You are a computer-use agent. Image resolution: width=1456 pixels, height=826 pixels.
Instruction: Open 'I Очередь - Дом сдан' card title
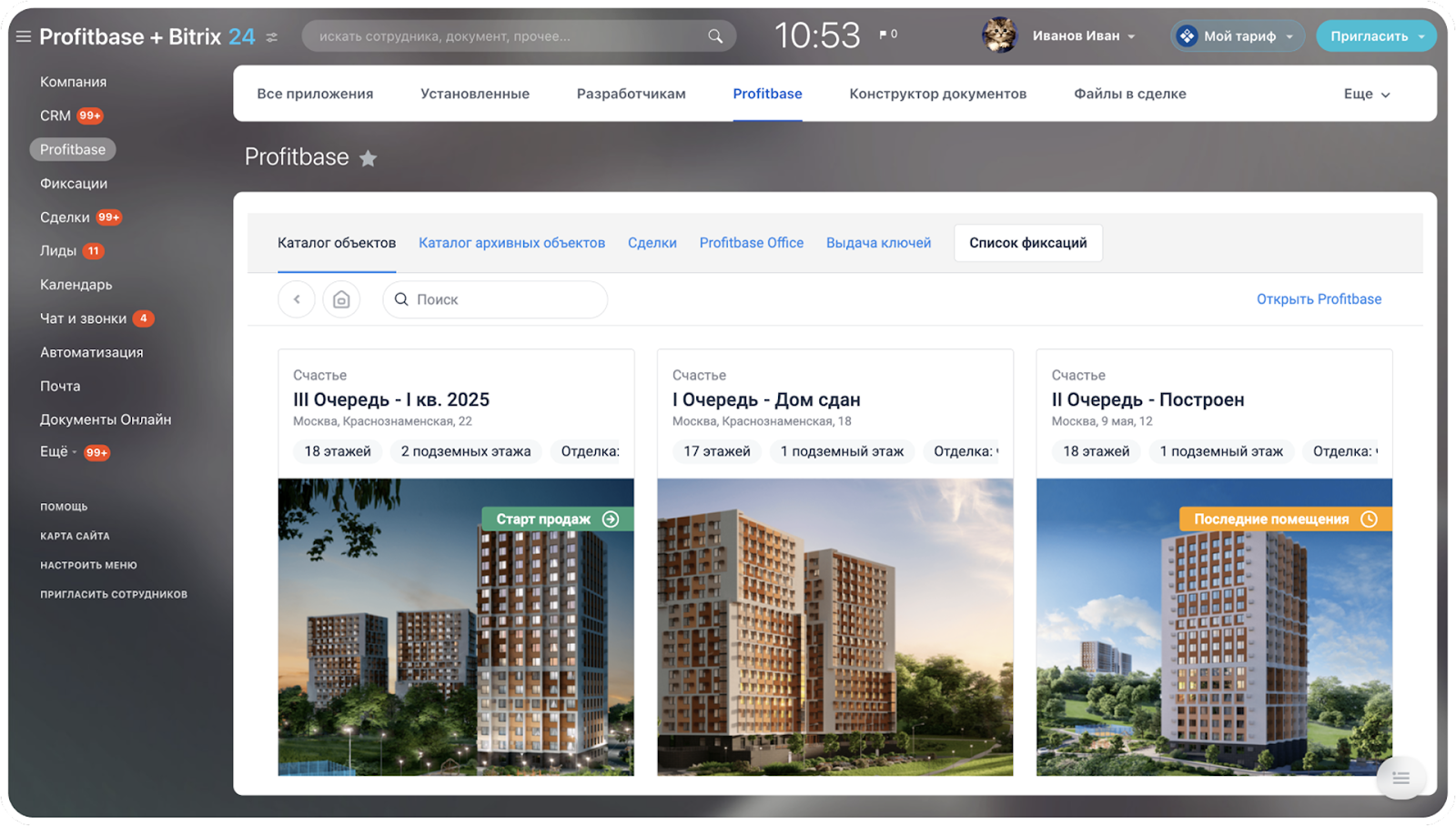click(x=766, y=399)
